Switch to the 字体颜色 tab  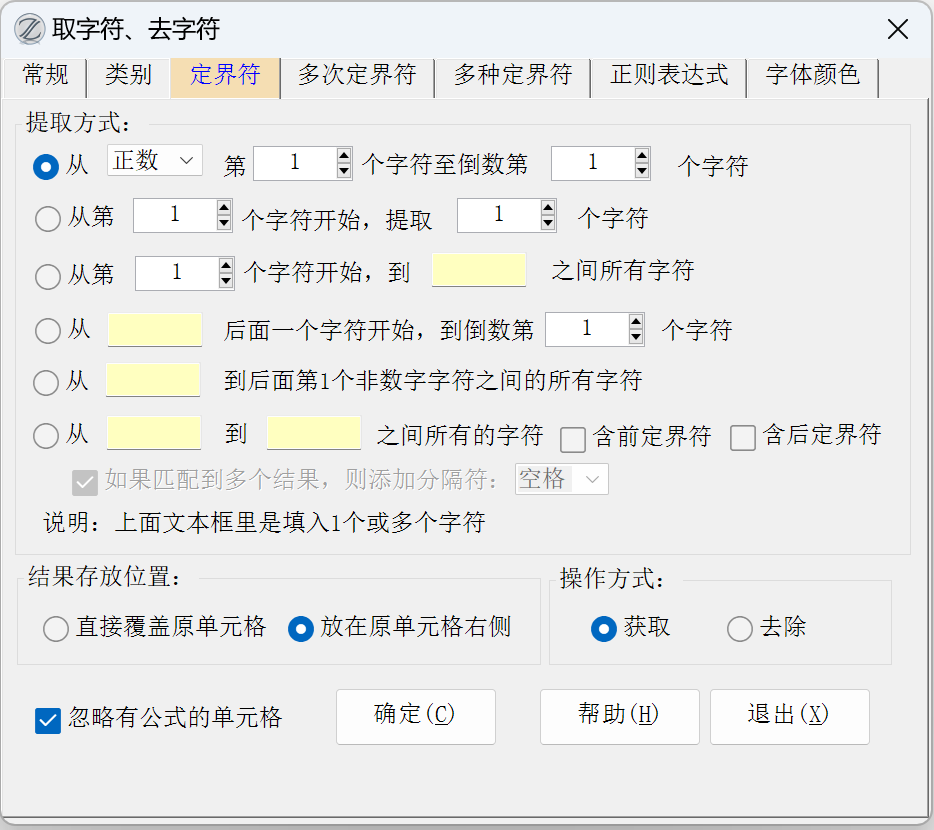tap(812, 76)
